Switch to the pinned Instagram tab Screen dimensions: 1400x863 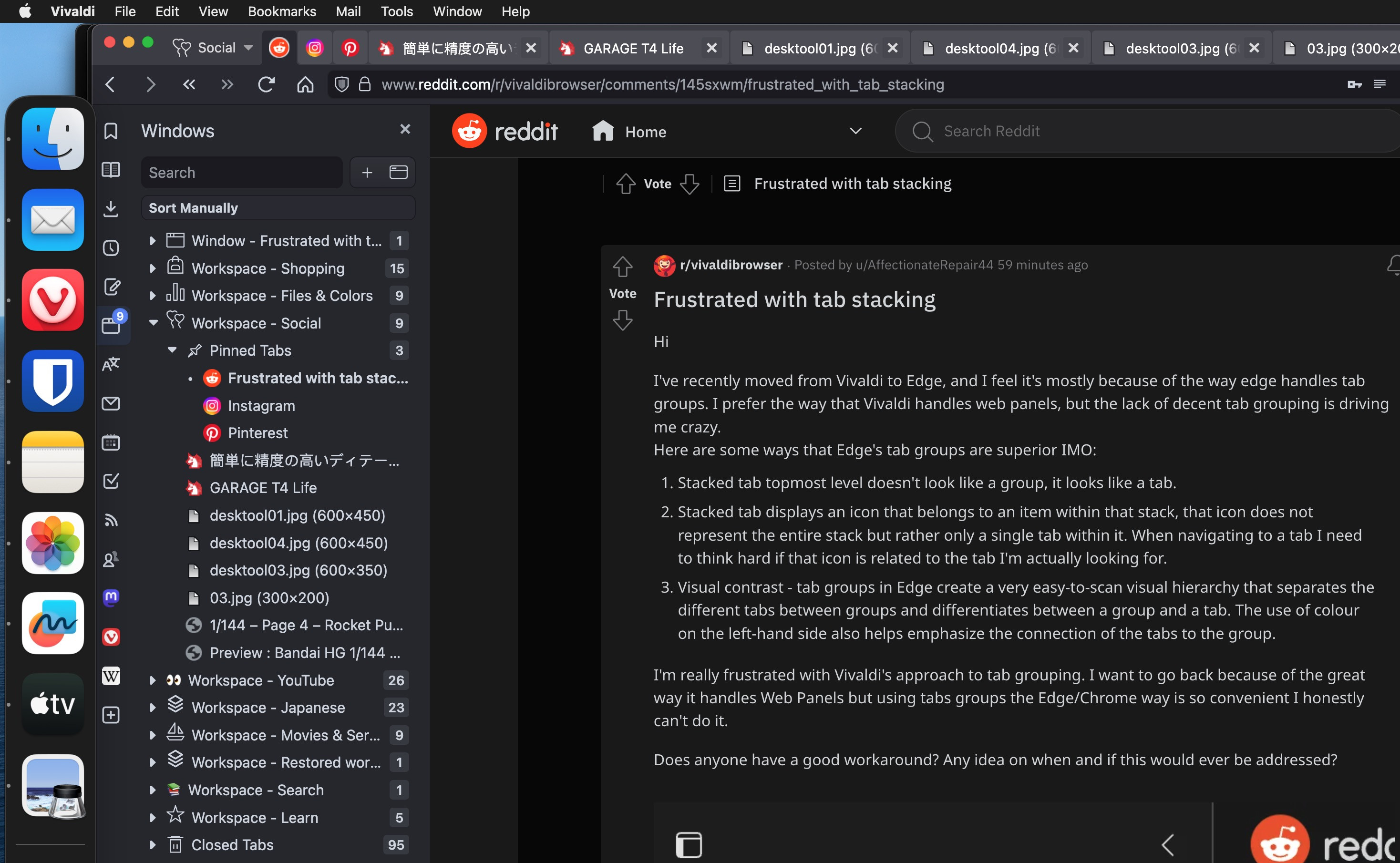[x=314, y=48]
